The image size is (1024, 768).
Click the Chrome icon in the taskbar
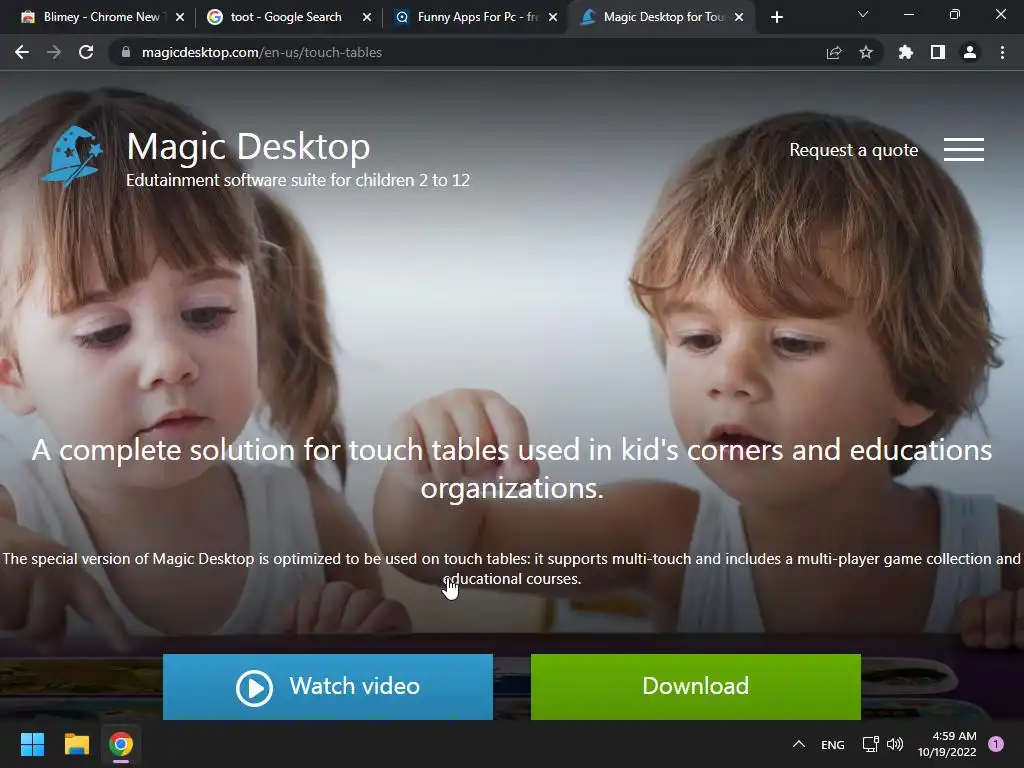(x=121, y=744)
